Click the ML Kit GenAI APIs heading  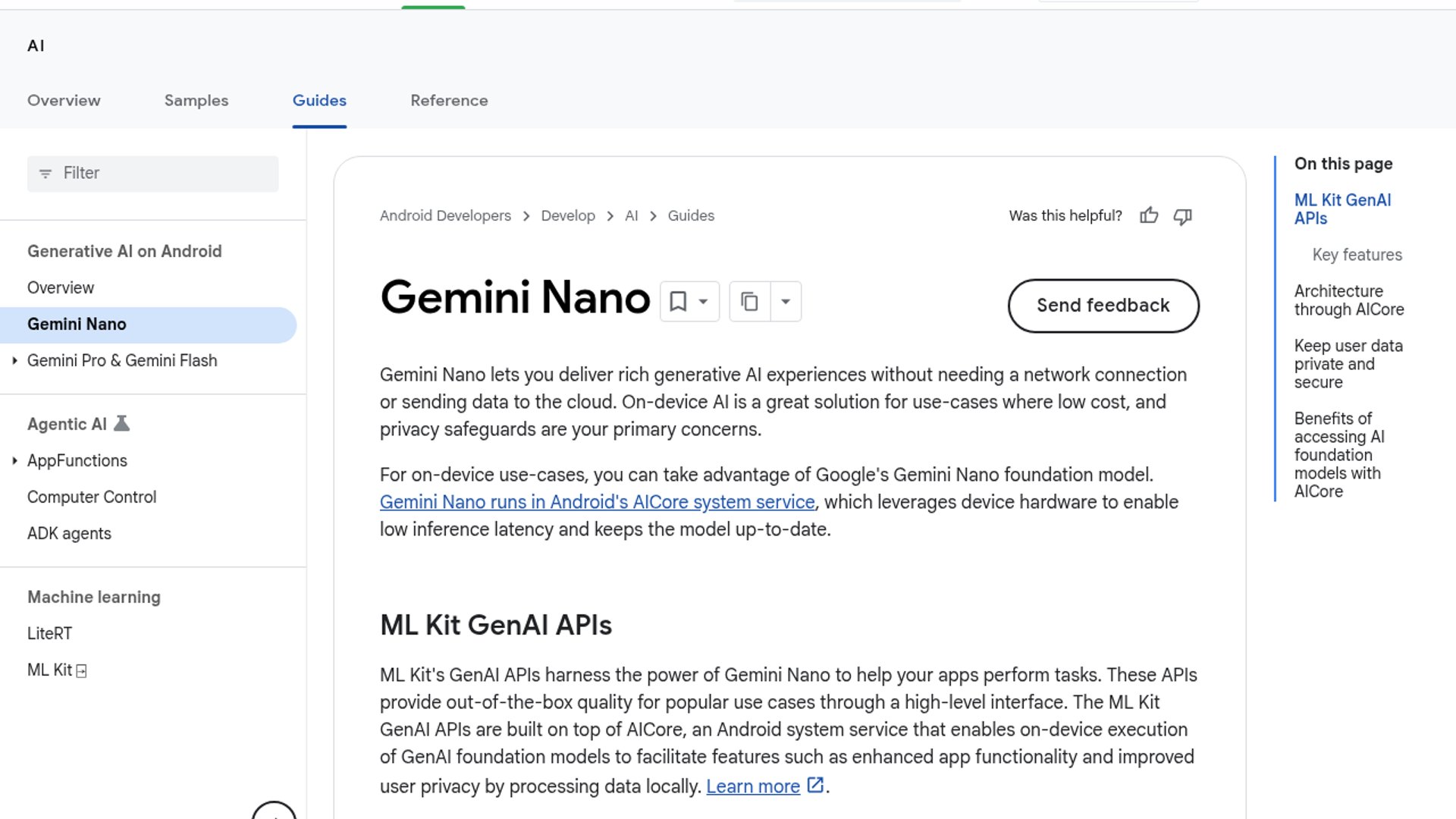click(x=496, y=626)
